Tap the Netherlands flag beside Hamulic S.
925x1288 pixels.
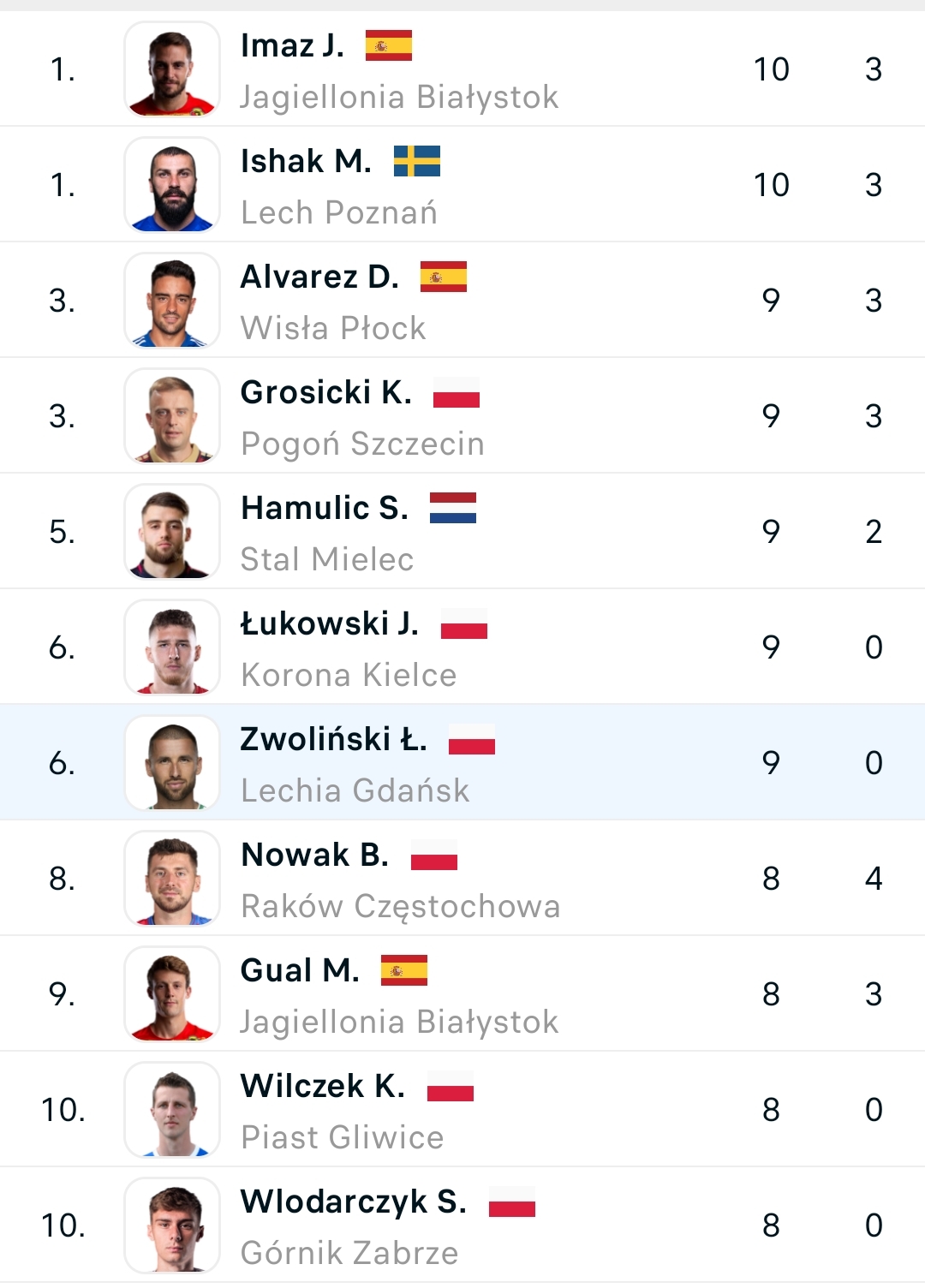click(452, 508)
